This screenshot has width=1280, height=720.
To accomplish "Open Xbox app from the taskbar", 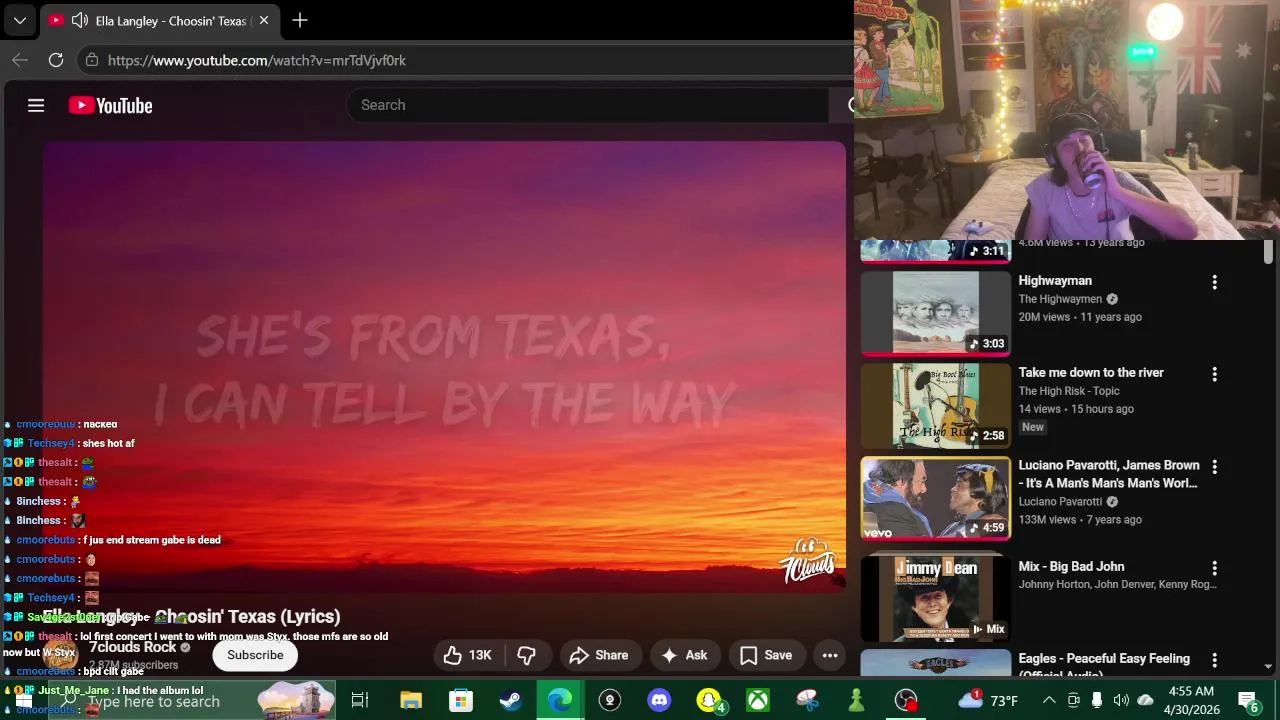I will (x=758, y=700).
